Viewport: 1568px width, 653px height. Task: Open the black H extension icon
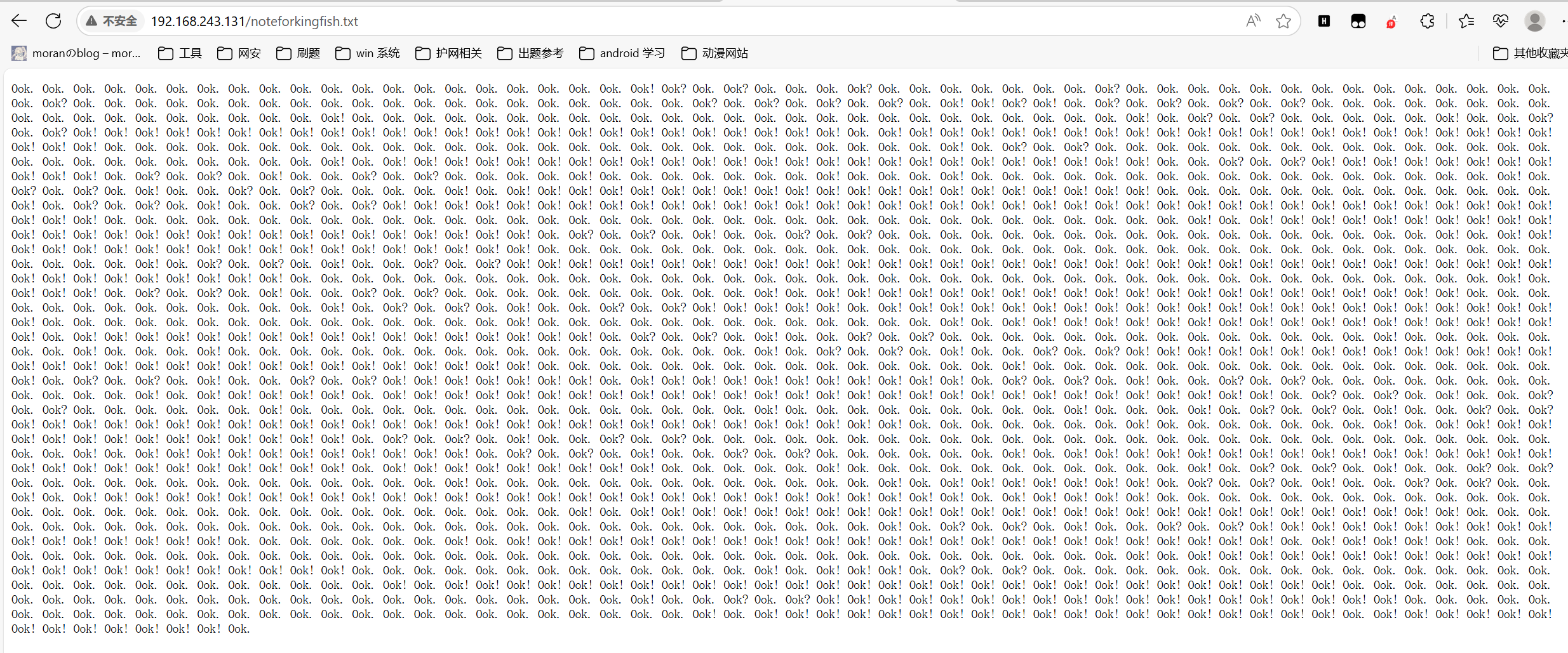(1324, 21)
